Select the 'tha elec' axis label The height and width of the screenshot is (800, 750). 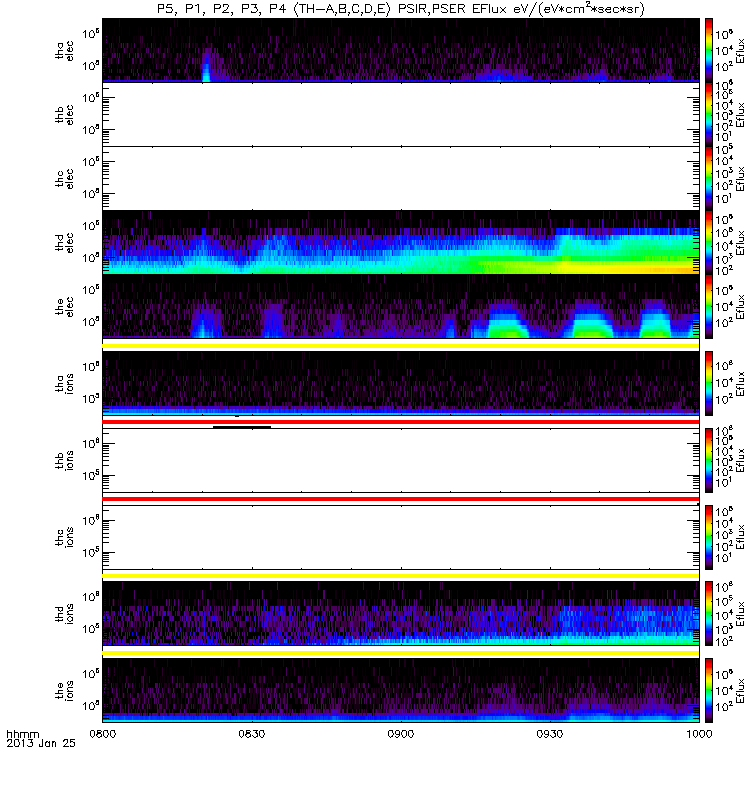point(65,51)
